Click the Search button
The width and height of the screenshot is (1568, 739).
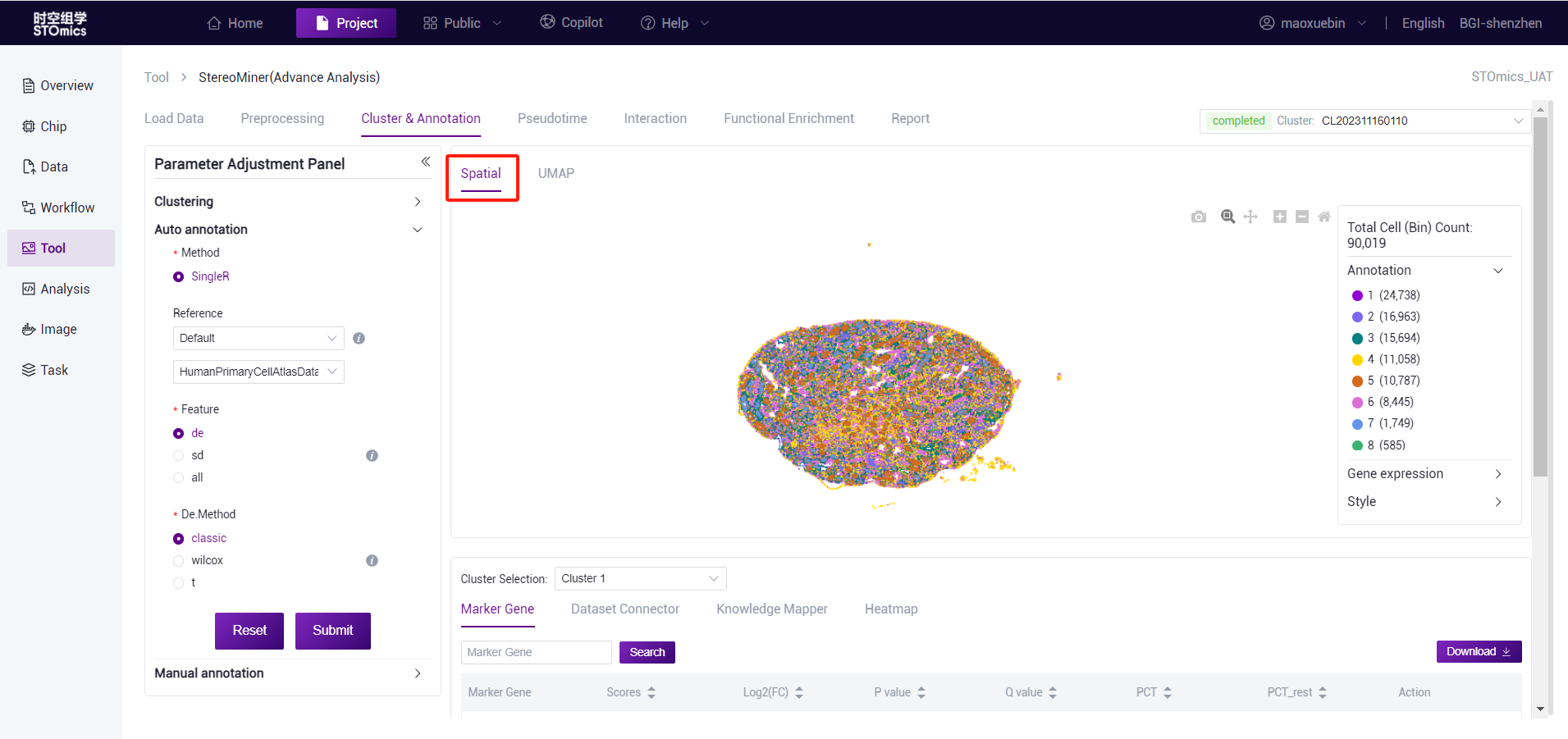tap(647, 652)
